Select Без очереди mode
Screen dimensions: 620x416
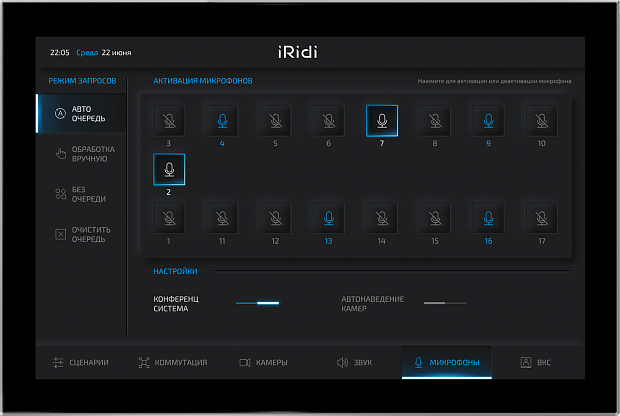pos(84,194)
